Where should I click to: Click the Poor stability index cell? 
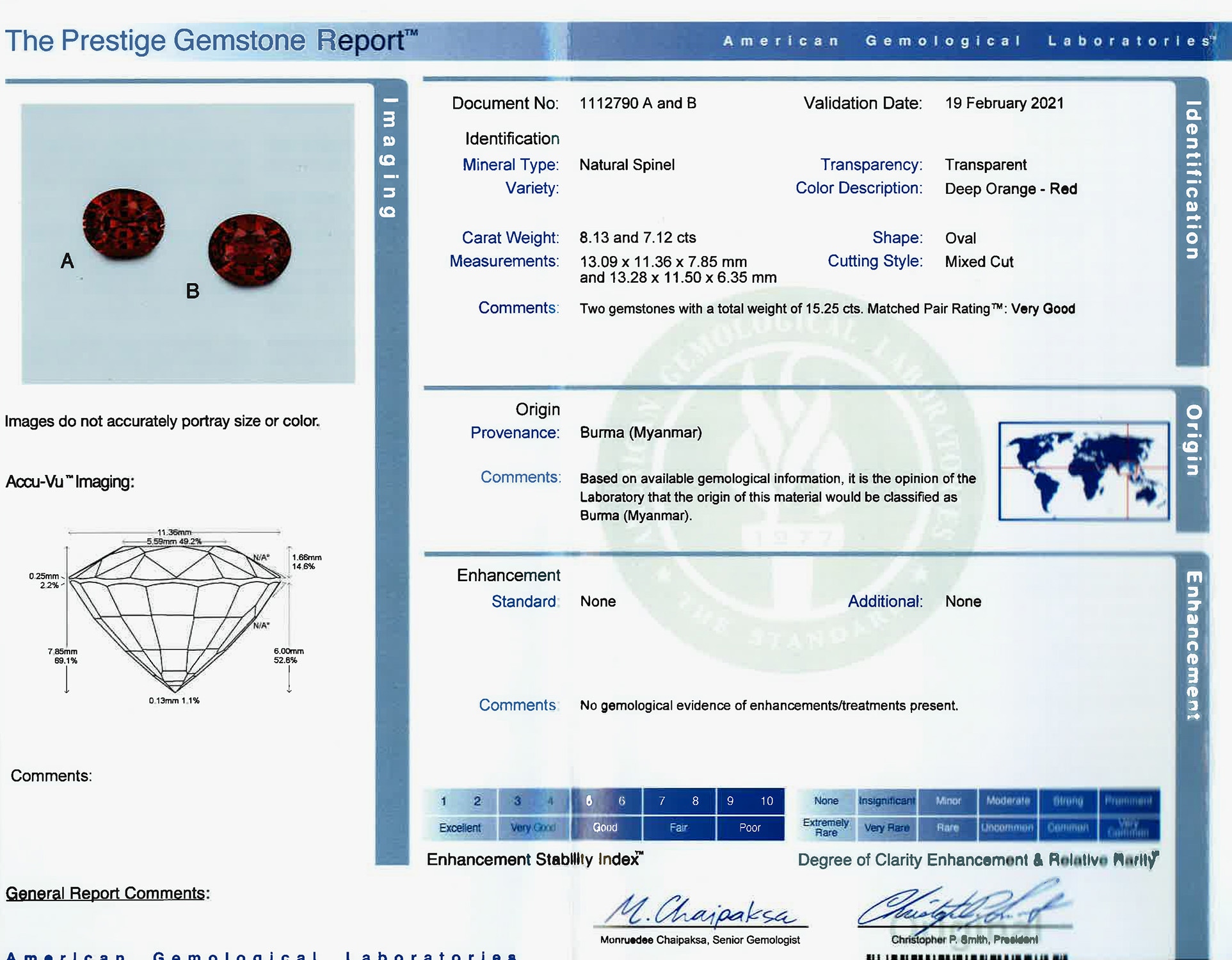pos(749,828)
